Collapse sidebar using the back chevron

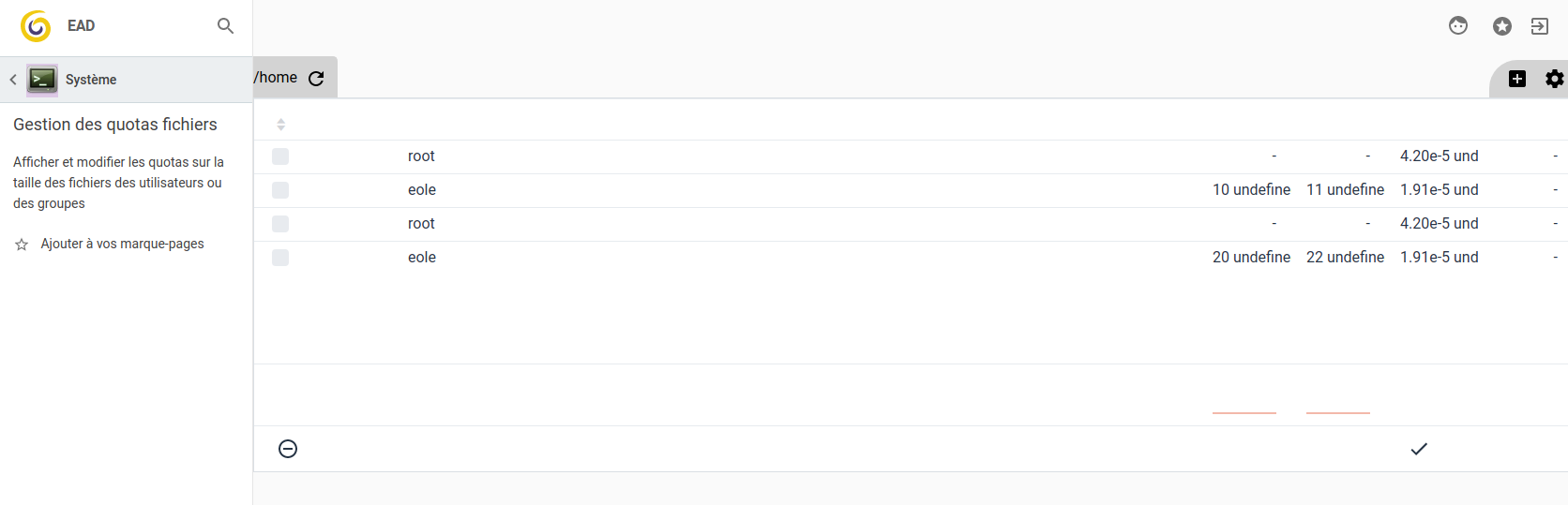13,80
